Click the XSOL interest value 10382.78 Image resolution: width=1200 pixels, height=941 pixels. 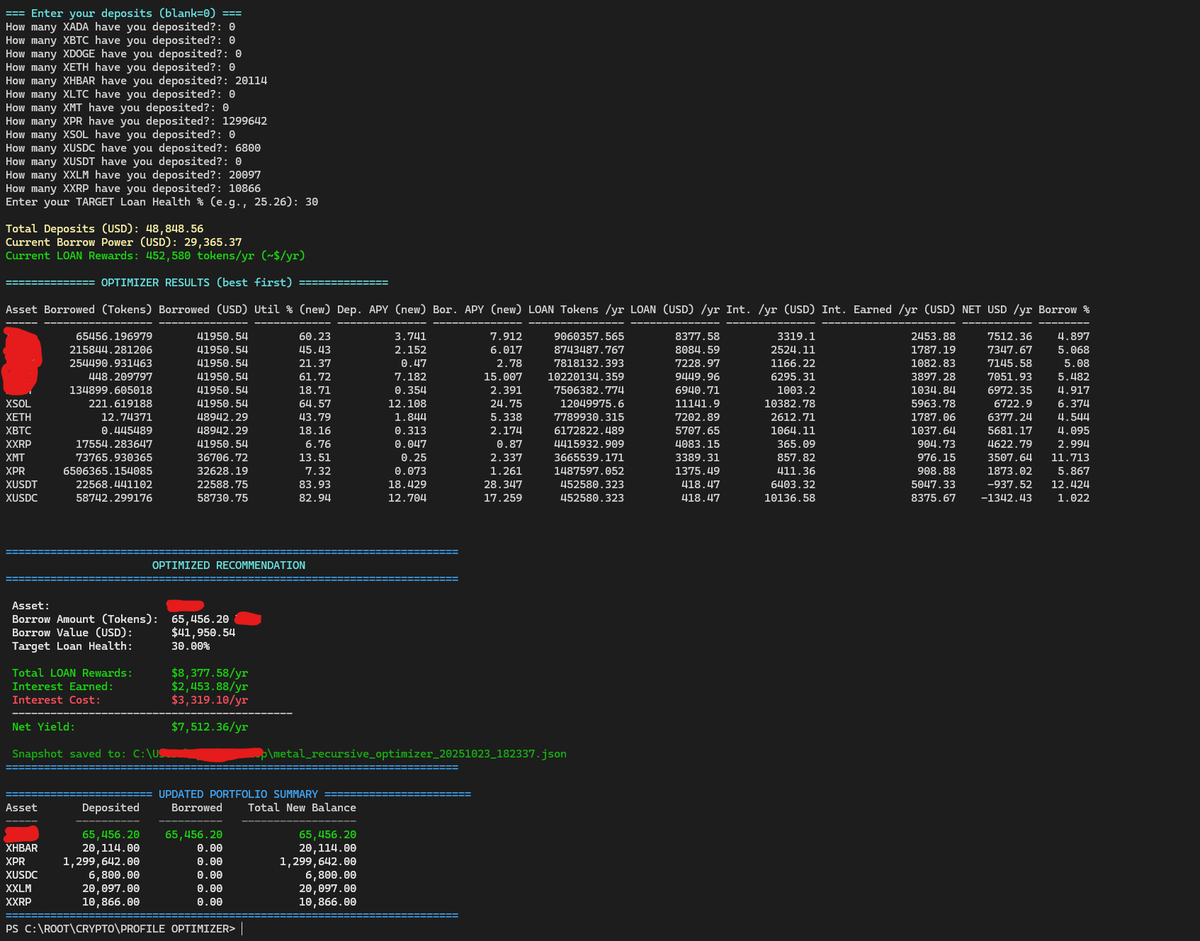tap(789, 403)
